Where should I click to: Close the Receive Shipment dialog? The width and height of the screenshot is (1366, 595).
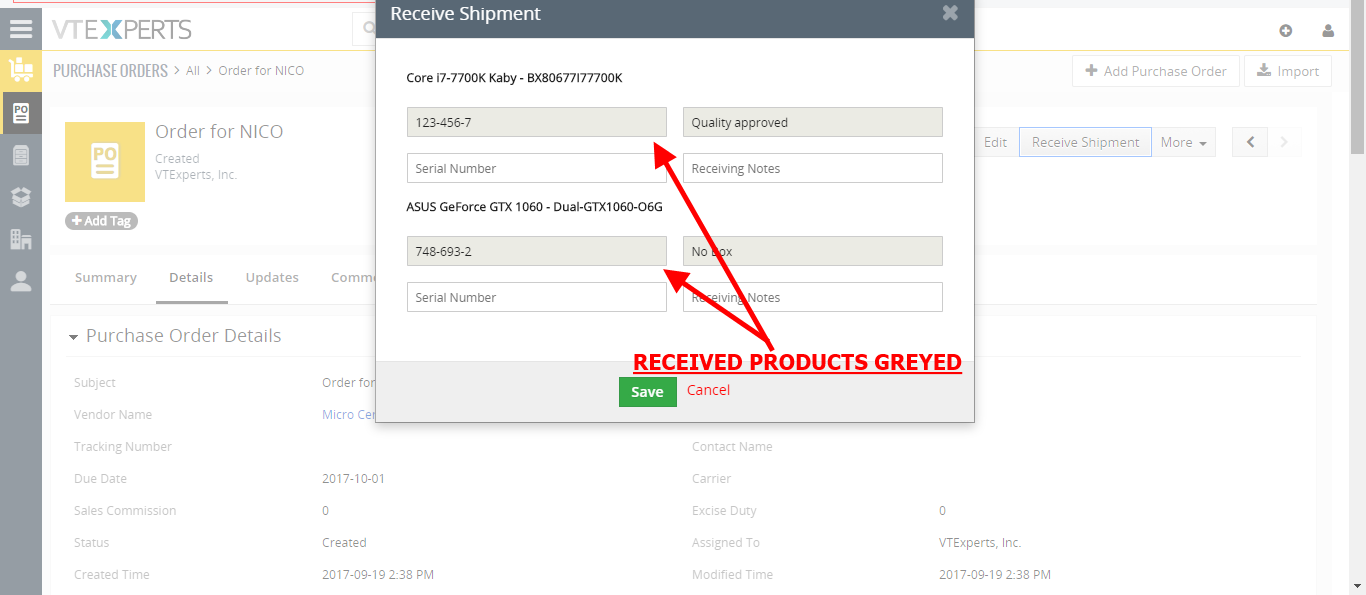(950, 13)
